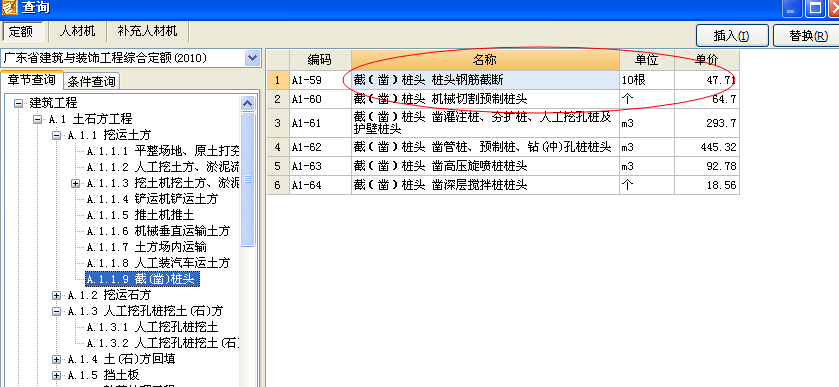Click code cell A1-64
The height and width of the screenshot is (387, 839).
coord(320,185)
